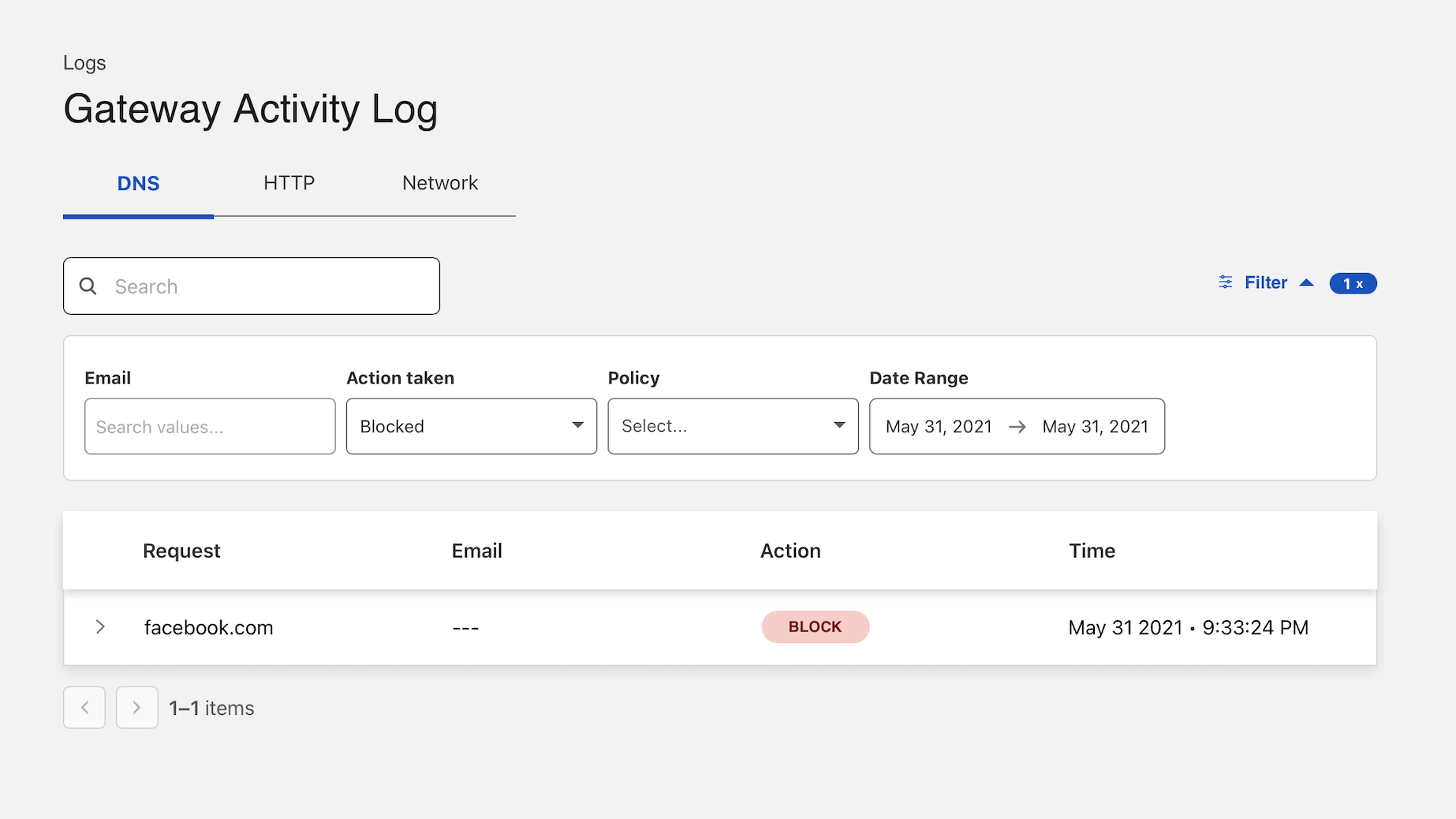Go to next page of log results
Image resolution: width=1456 pixels, height=819 pixels.
[136, 708]
